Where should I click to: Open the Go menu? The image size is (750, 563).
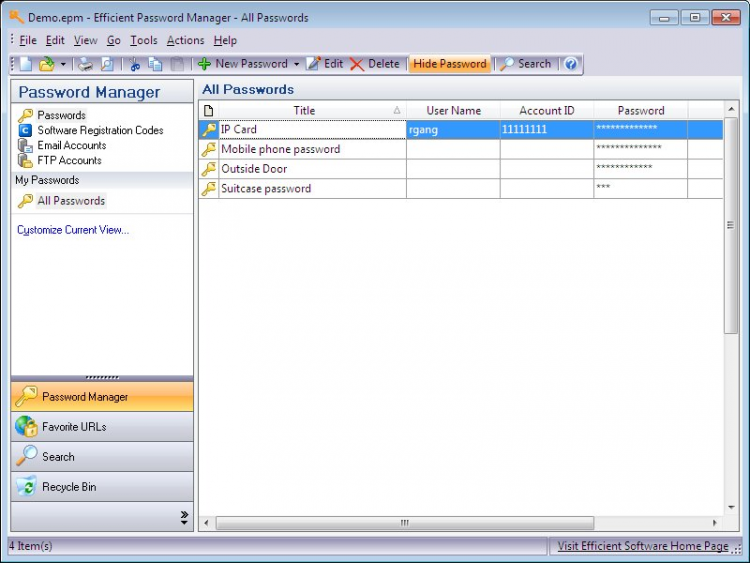[x=113, y=41]
